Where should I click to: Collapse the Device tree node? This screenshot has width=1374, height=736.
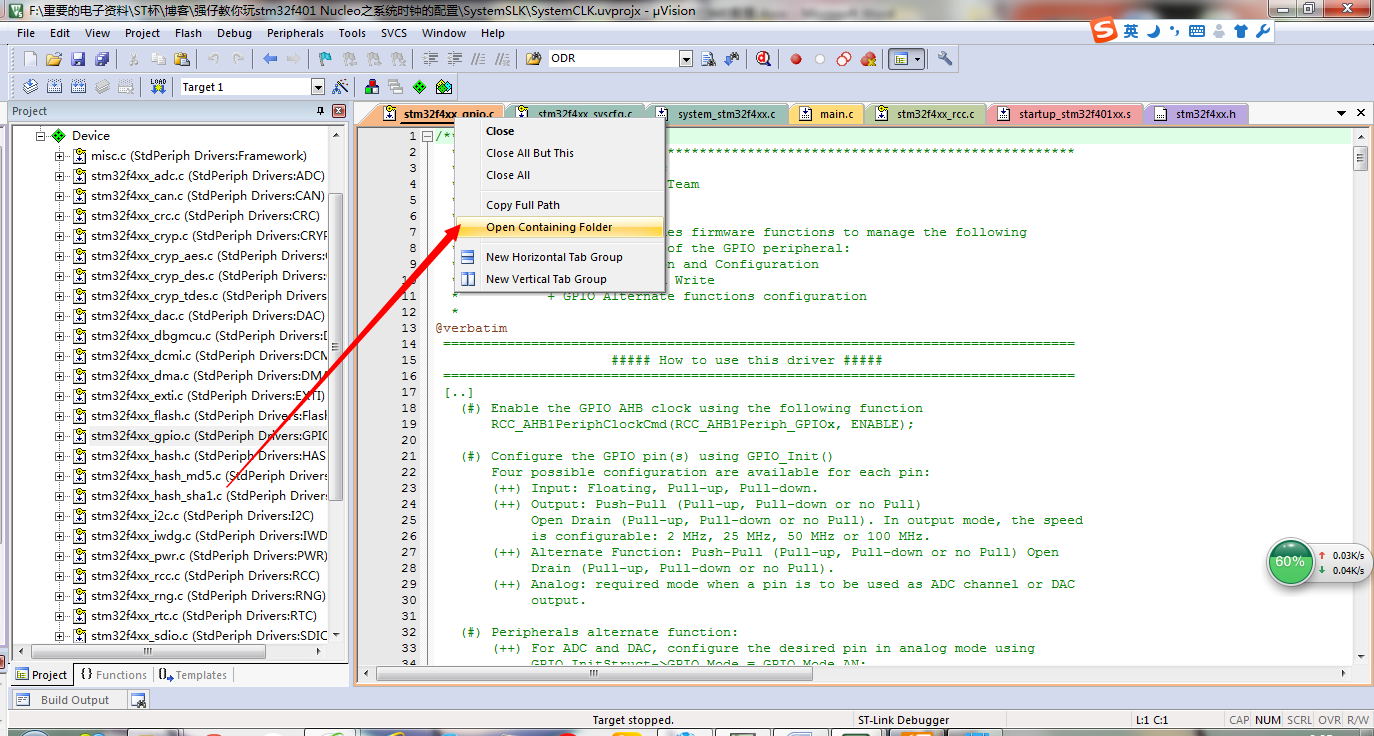(42, 136)
